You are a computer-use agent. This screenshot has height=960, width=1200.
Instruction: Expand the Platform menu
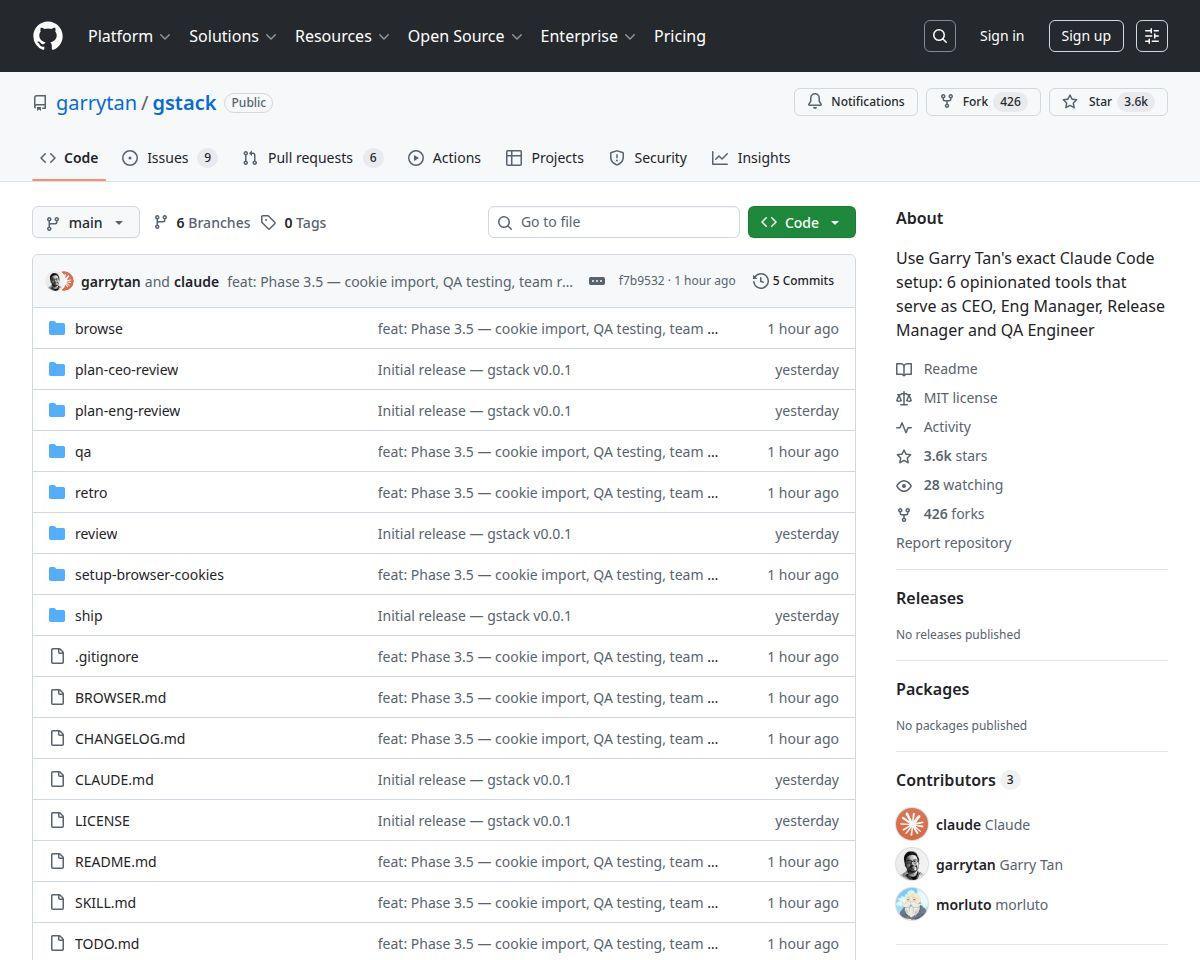point(129,36)
